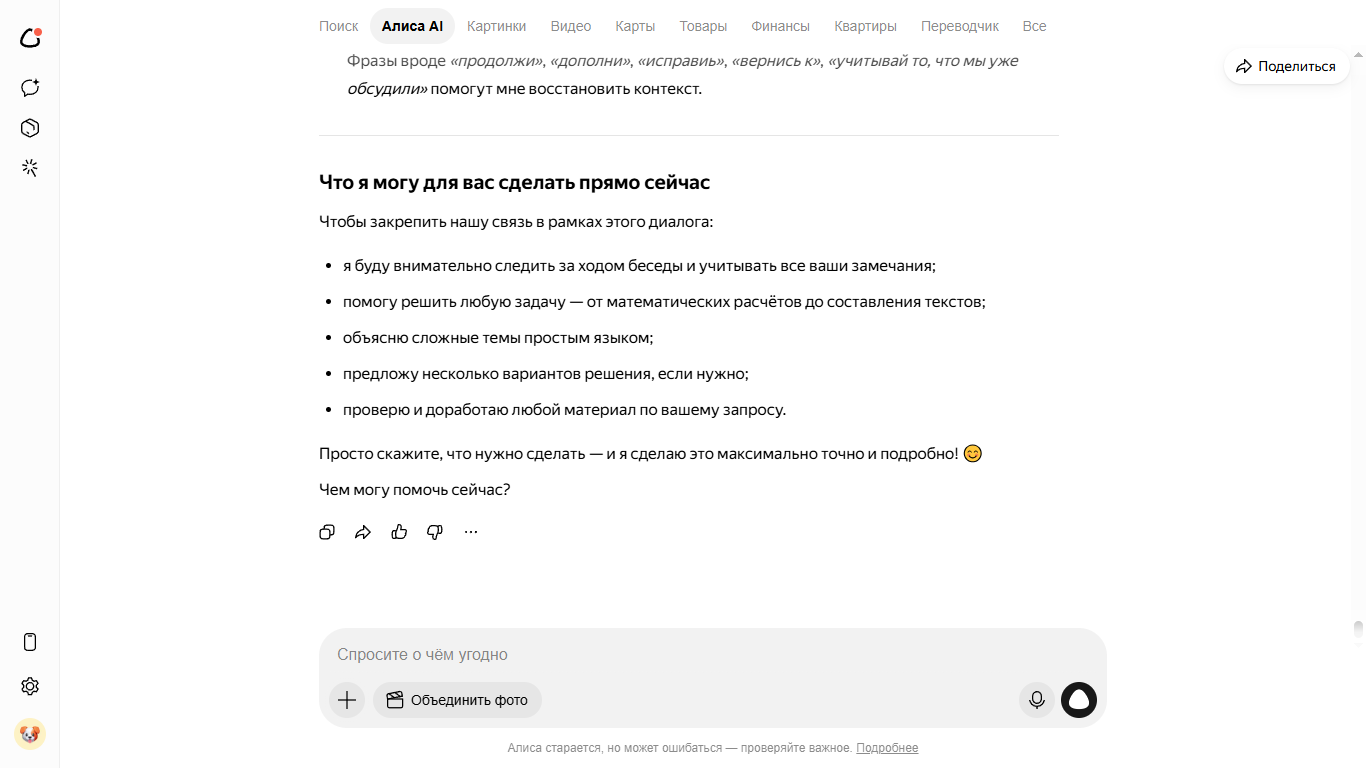The image size is (1366, 768).
Task: Copy the response with the copy icon
Action: [x=327, y=532]
